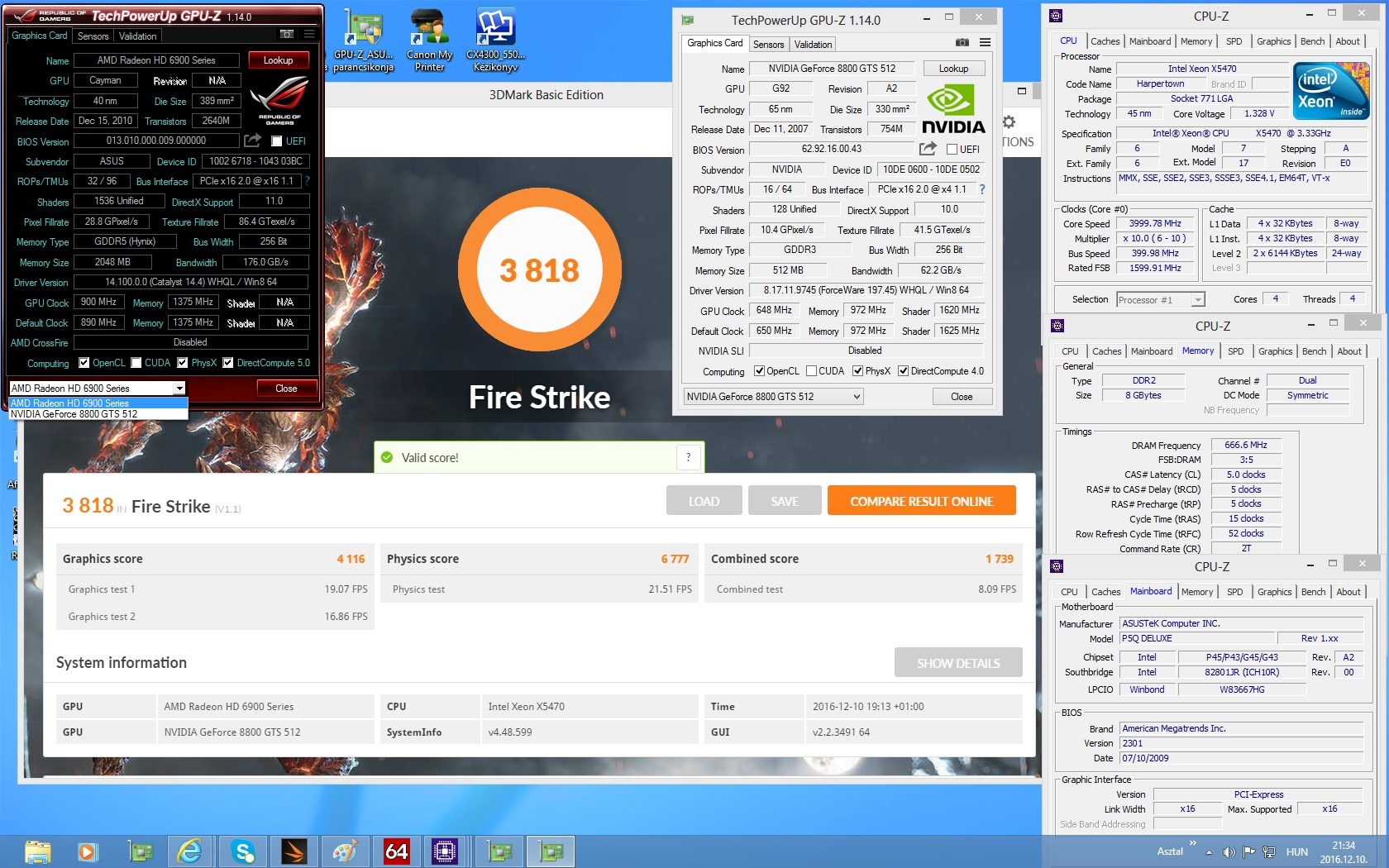The image size is (1389, 868).
Task: Choose NVIDIA GeForce 8800 GTS 512 from open list
Action: coord(98,414)
